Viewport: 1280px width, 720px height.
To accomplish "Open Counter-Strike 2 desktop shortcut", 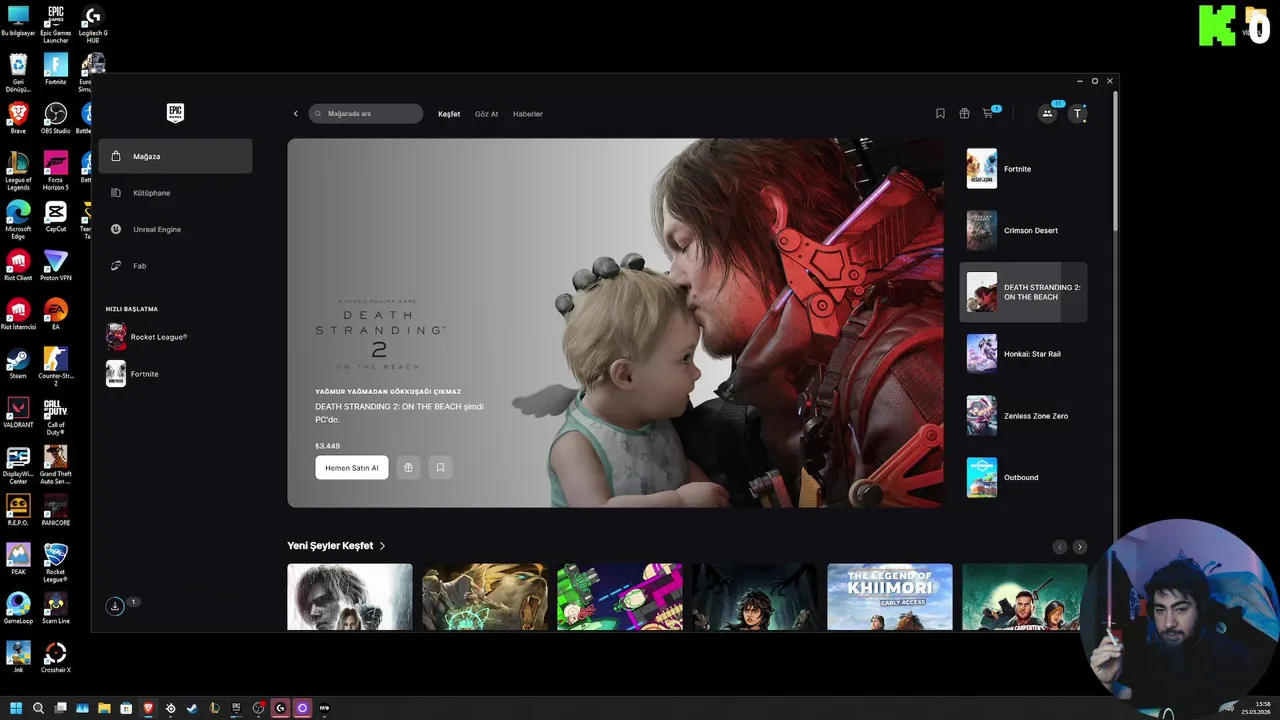I will [55, 367].
